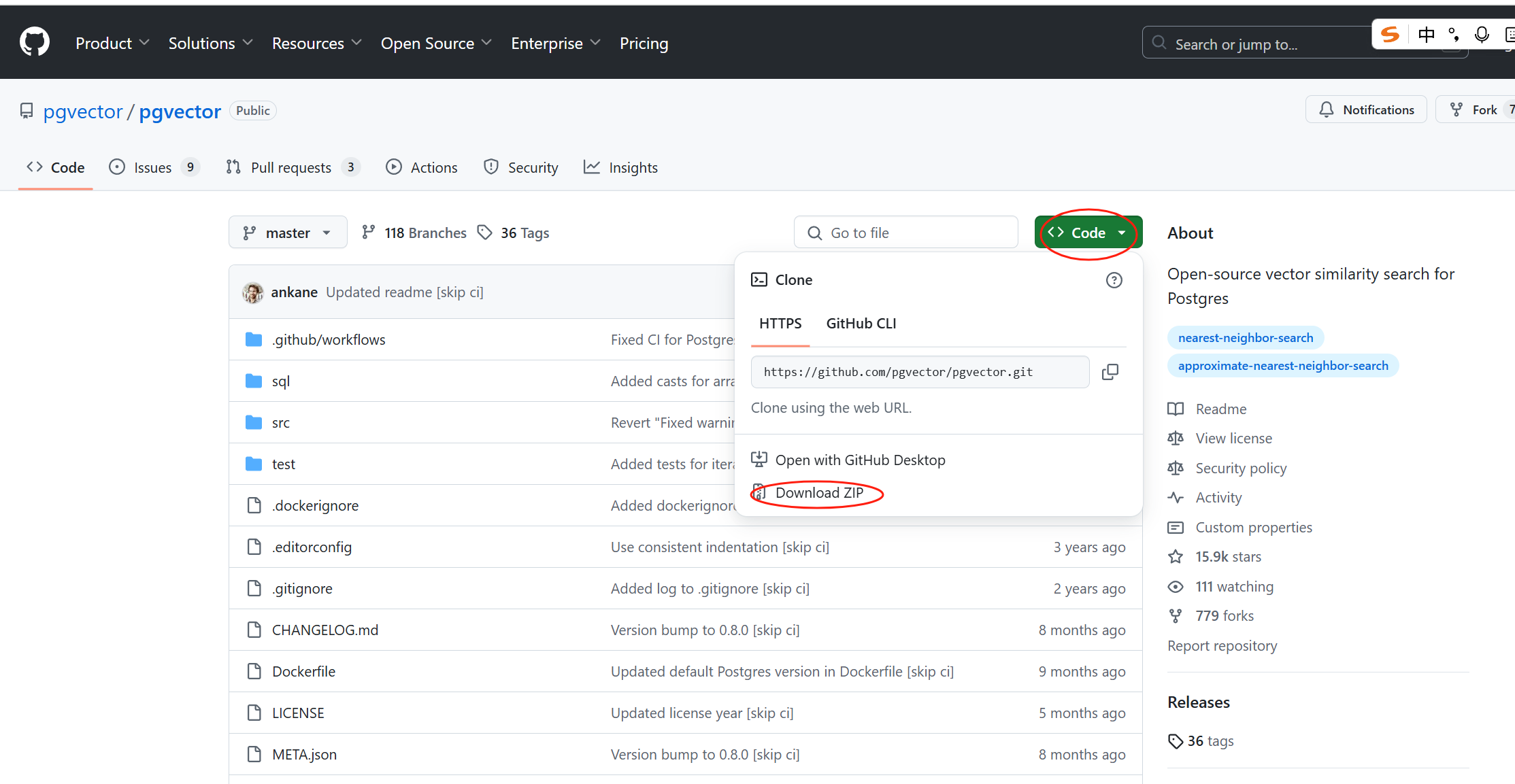Click the nearest-neighbor-search topic tag
Image resolution: width=1515 pixels, height=784 pixels.
(1245, 338)
